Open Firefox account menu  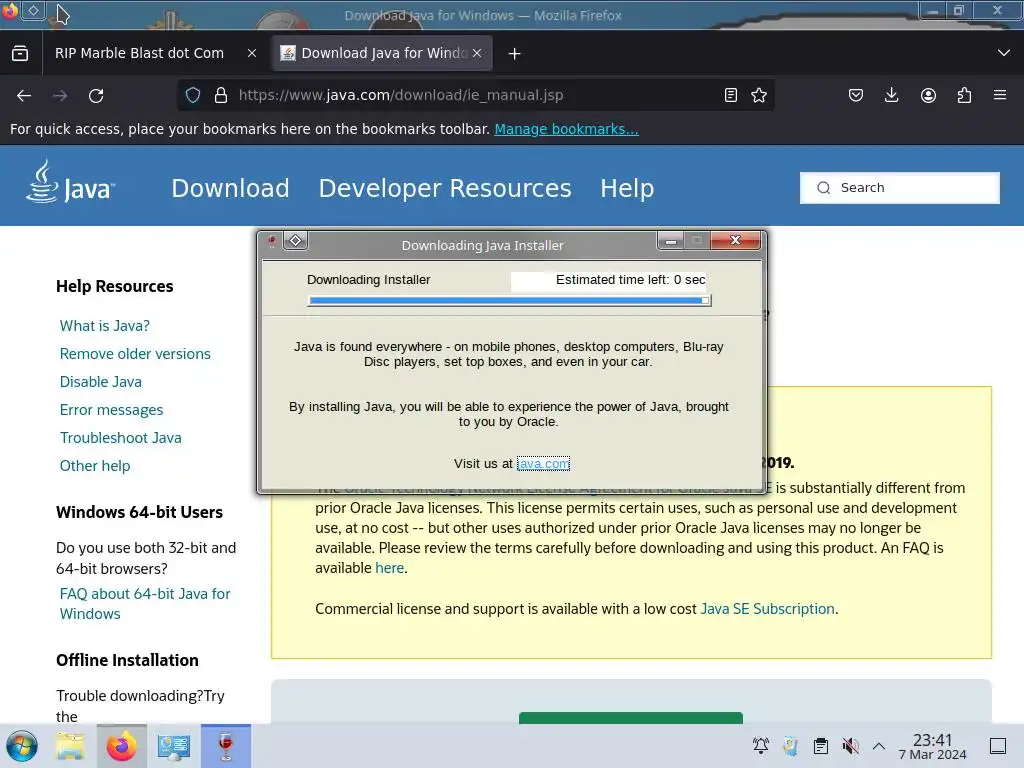tap(928, 95)
